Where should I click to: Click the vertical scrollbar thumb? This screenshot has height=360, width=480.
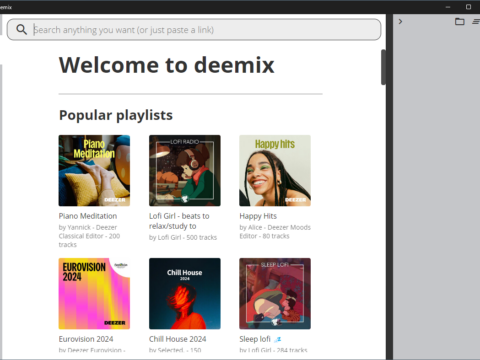pyautogui.click(x=383, y=67)
